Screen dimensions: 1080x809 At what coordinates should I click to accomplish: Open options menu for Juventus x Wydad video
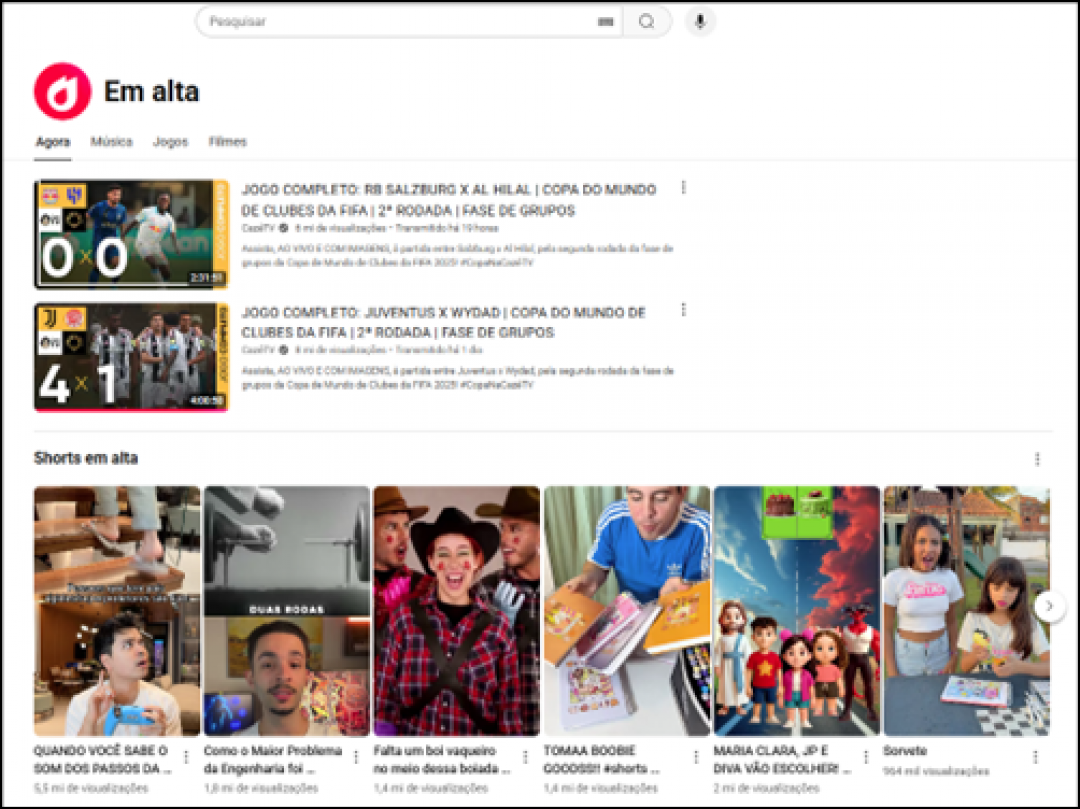pyautogui.click(x=683, y=310)
